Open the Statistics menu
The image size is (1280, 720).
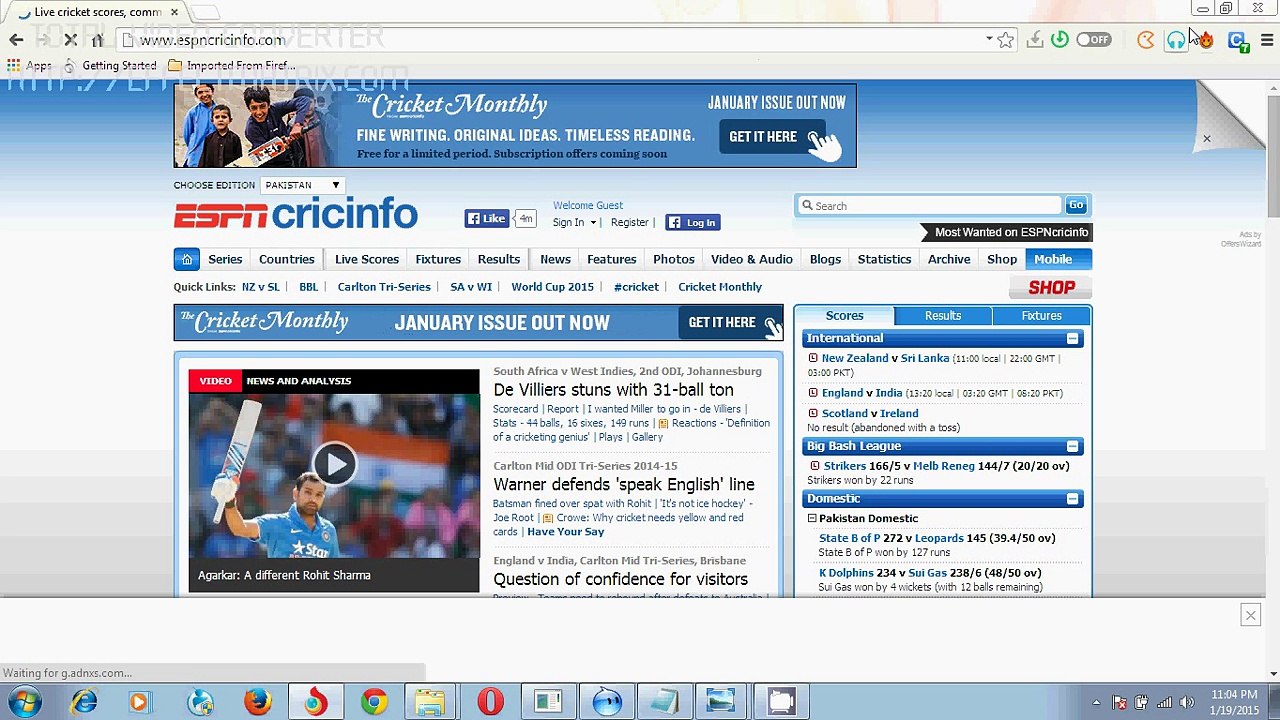tap(884, 259)
